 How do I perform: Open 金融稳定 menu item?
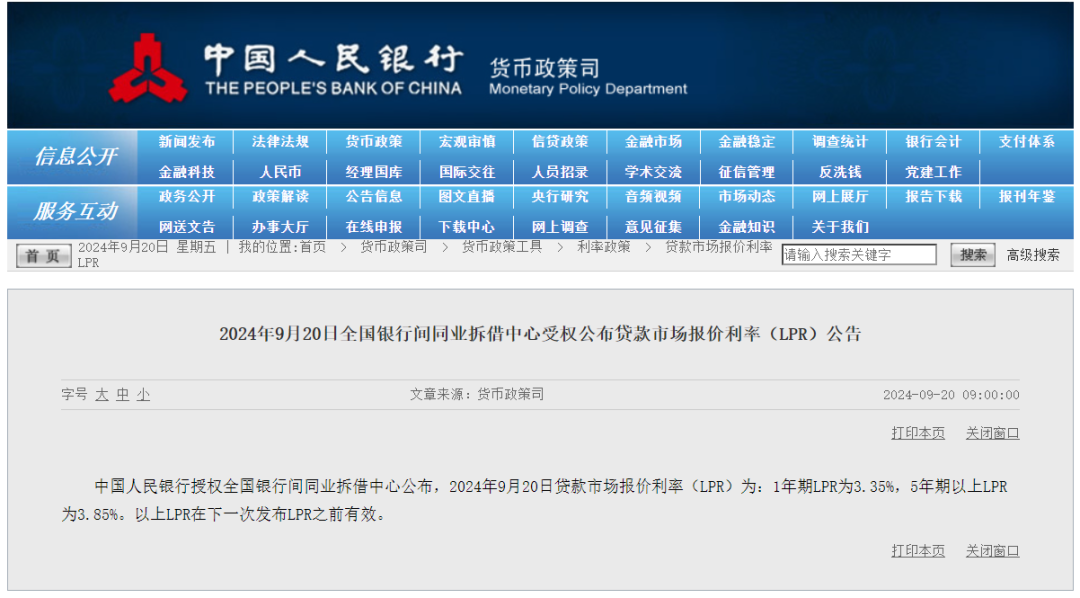(x=747, y=142)
